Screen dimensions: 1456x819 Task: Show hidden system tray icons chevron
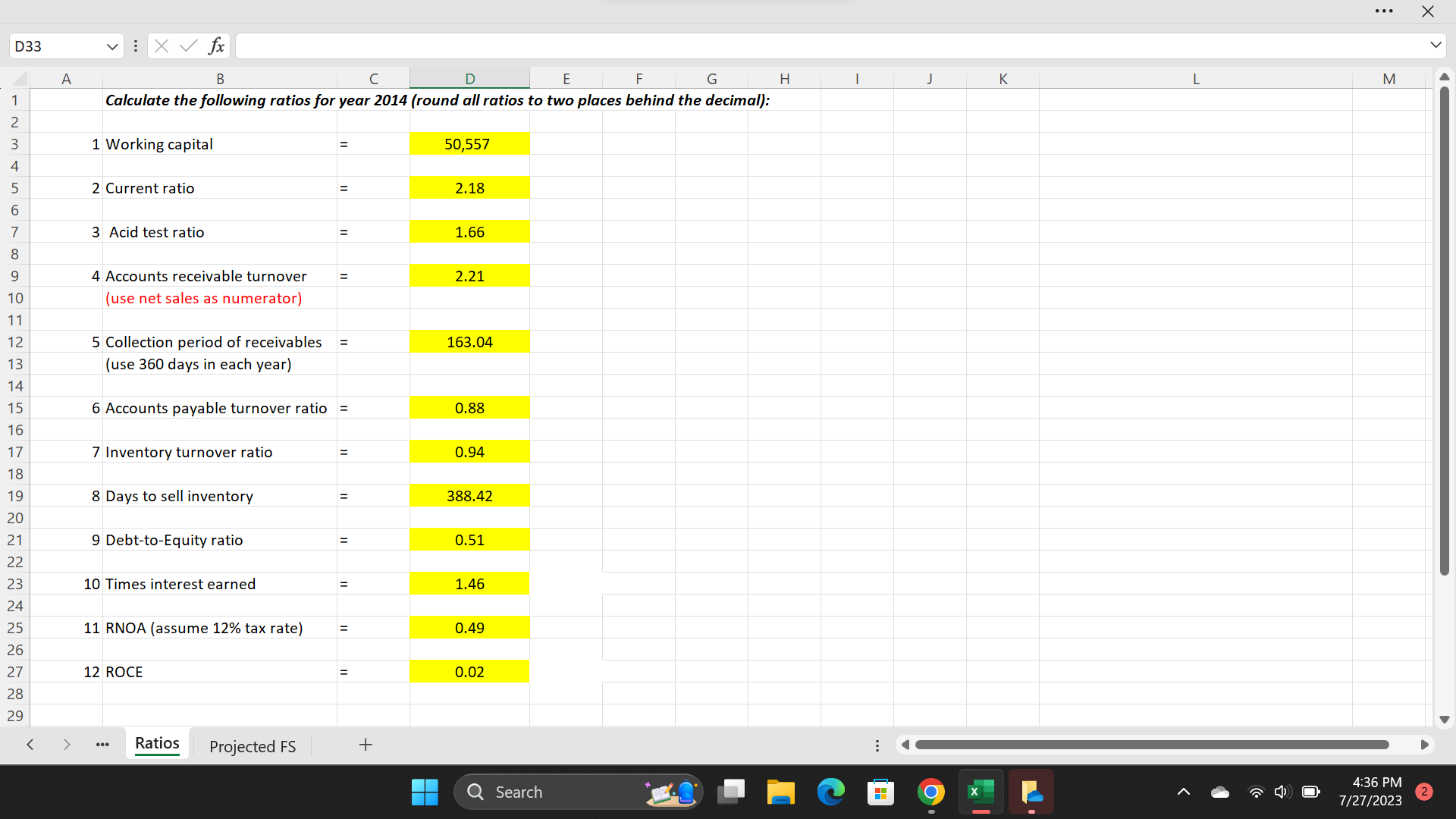[1183, 792]
